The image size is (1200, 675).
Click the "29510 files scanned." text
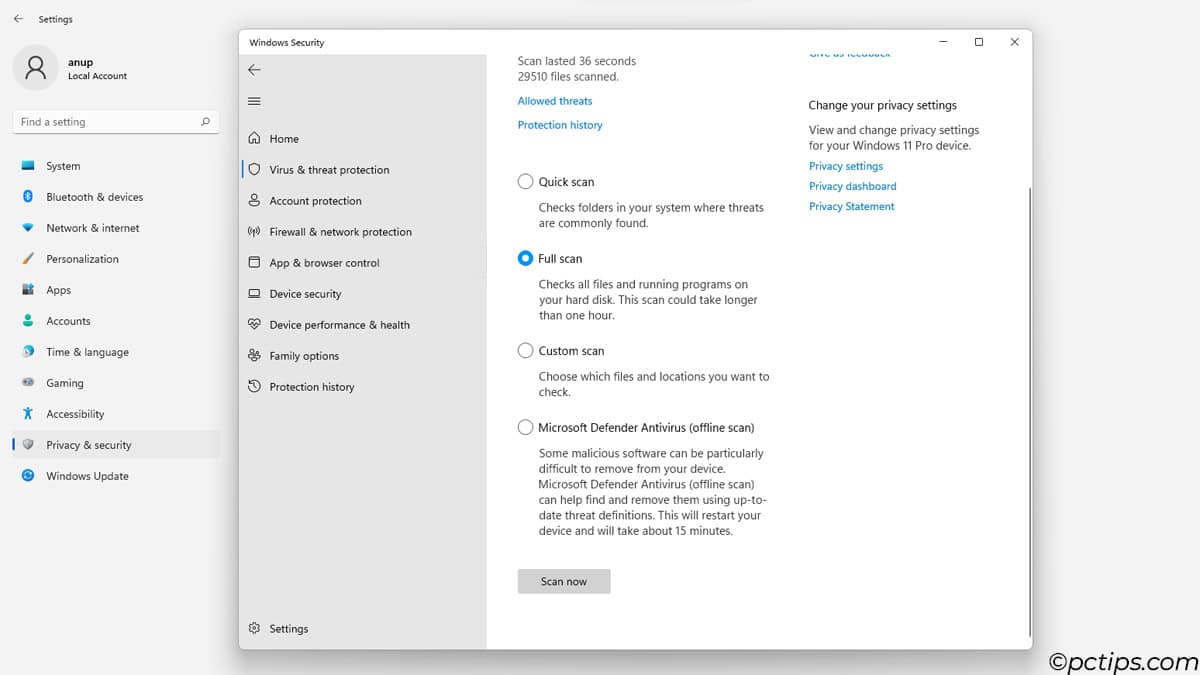tap(568, 77)
